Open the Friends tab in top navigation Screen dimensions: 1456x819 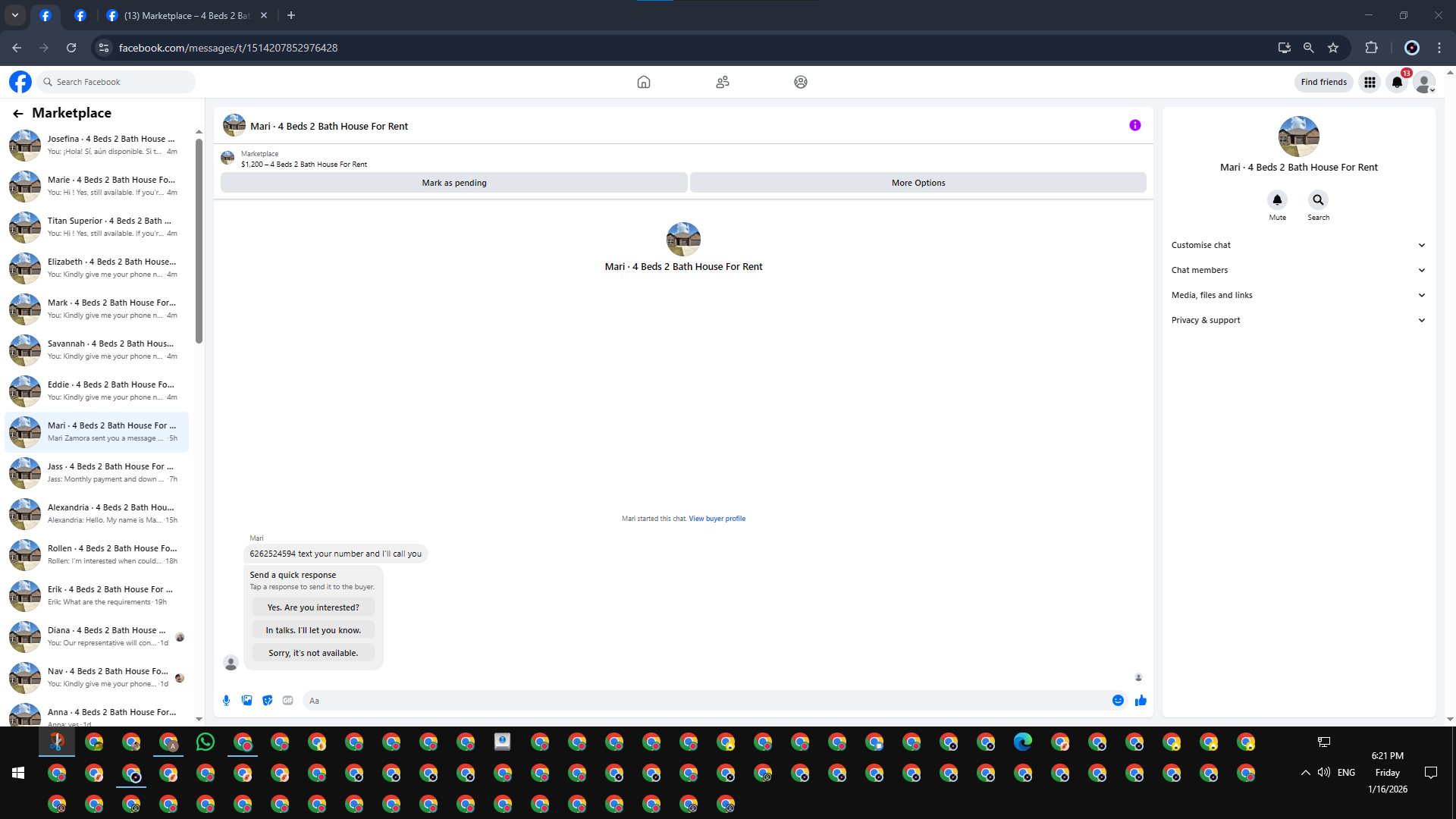pos(722,82)
